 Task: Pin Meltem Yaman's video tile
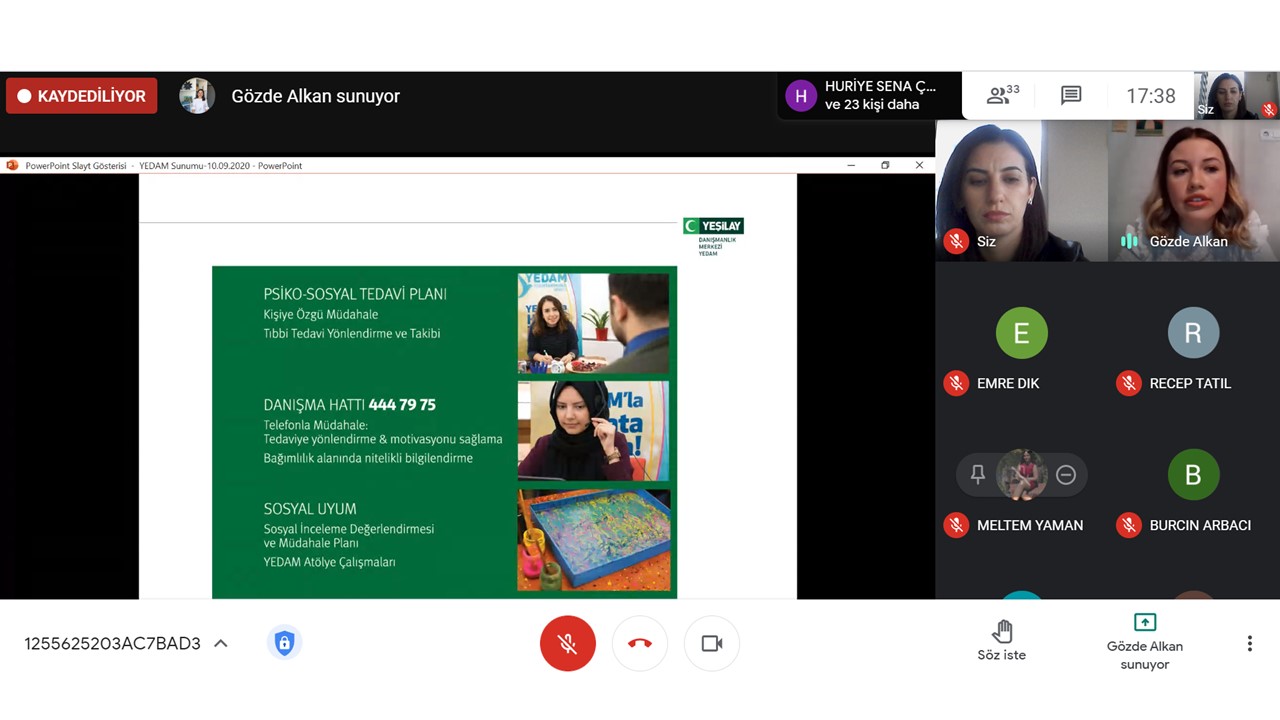pos(978,475)
